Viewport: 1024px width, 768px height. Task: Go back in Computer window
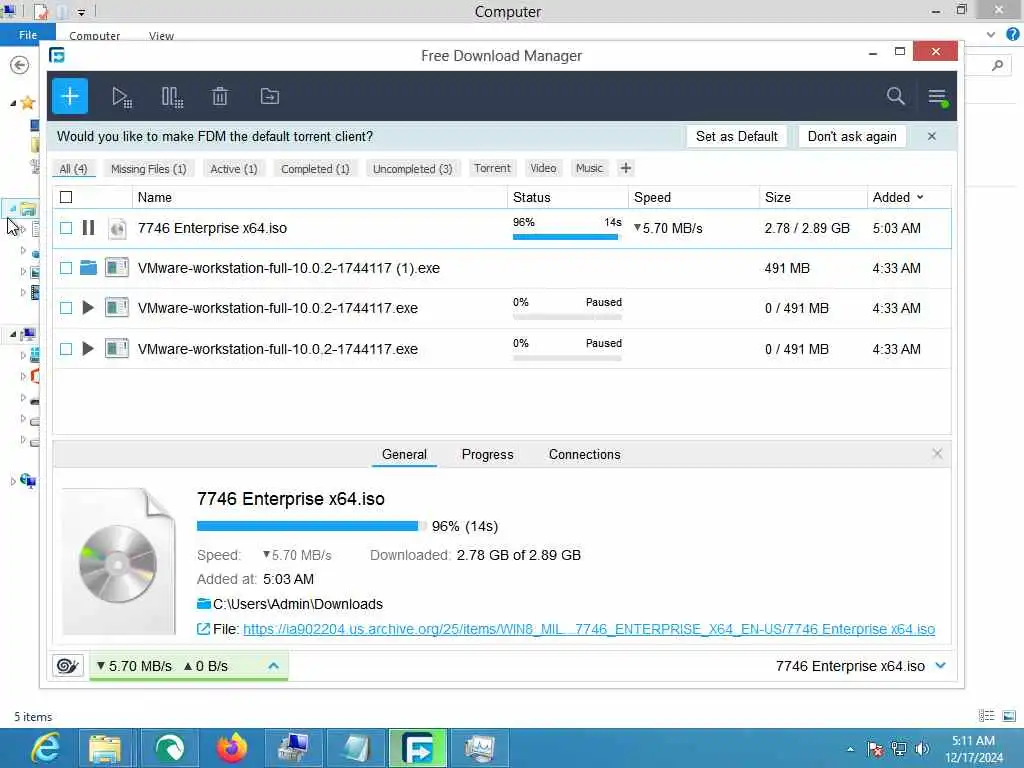(20, 65)
